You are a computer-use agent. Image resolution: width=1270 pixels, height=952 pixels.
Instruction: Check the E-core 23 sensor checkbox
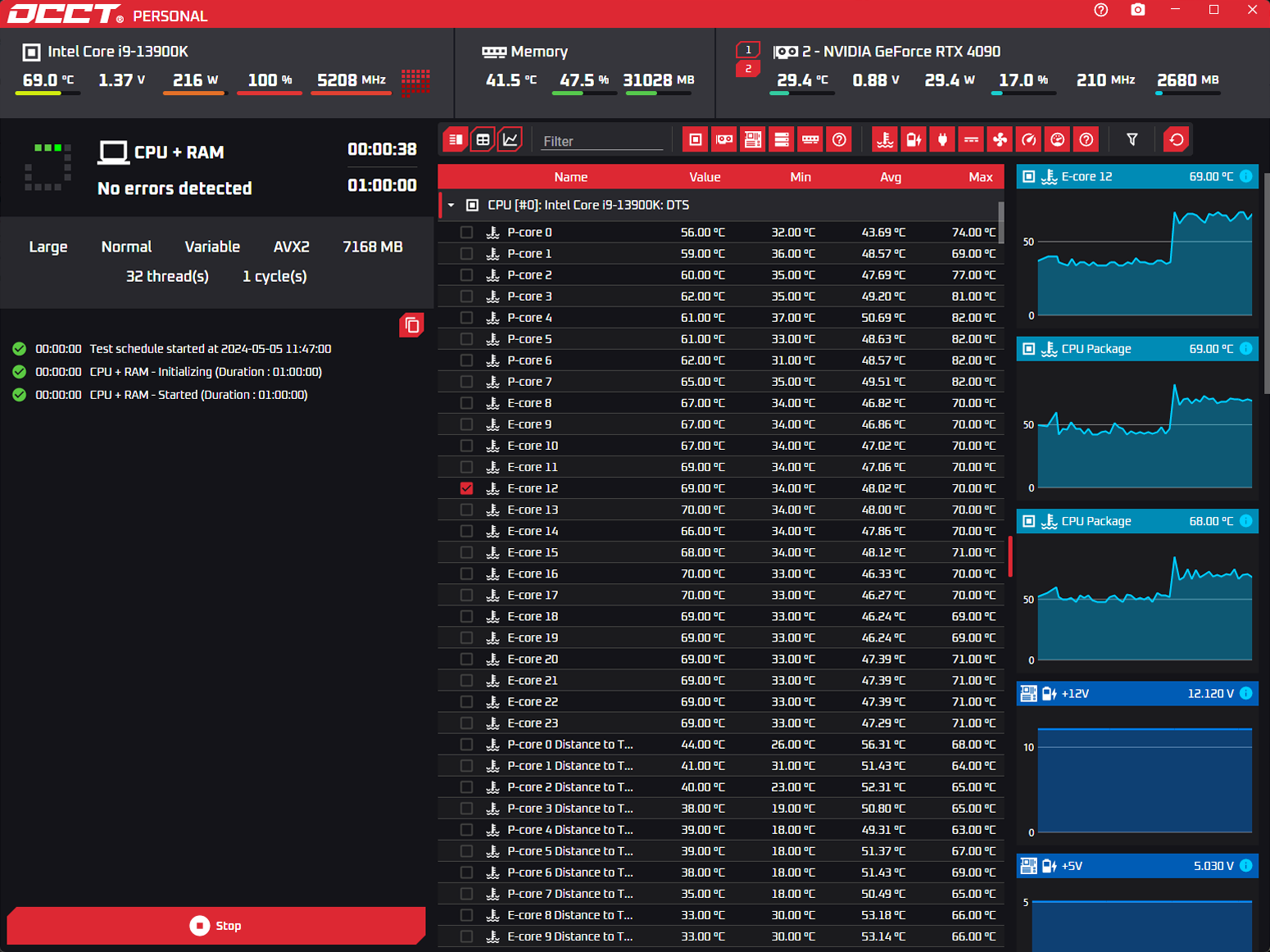click(x=466, y=723)
